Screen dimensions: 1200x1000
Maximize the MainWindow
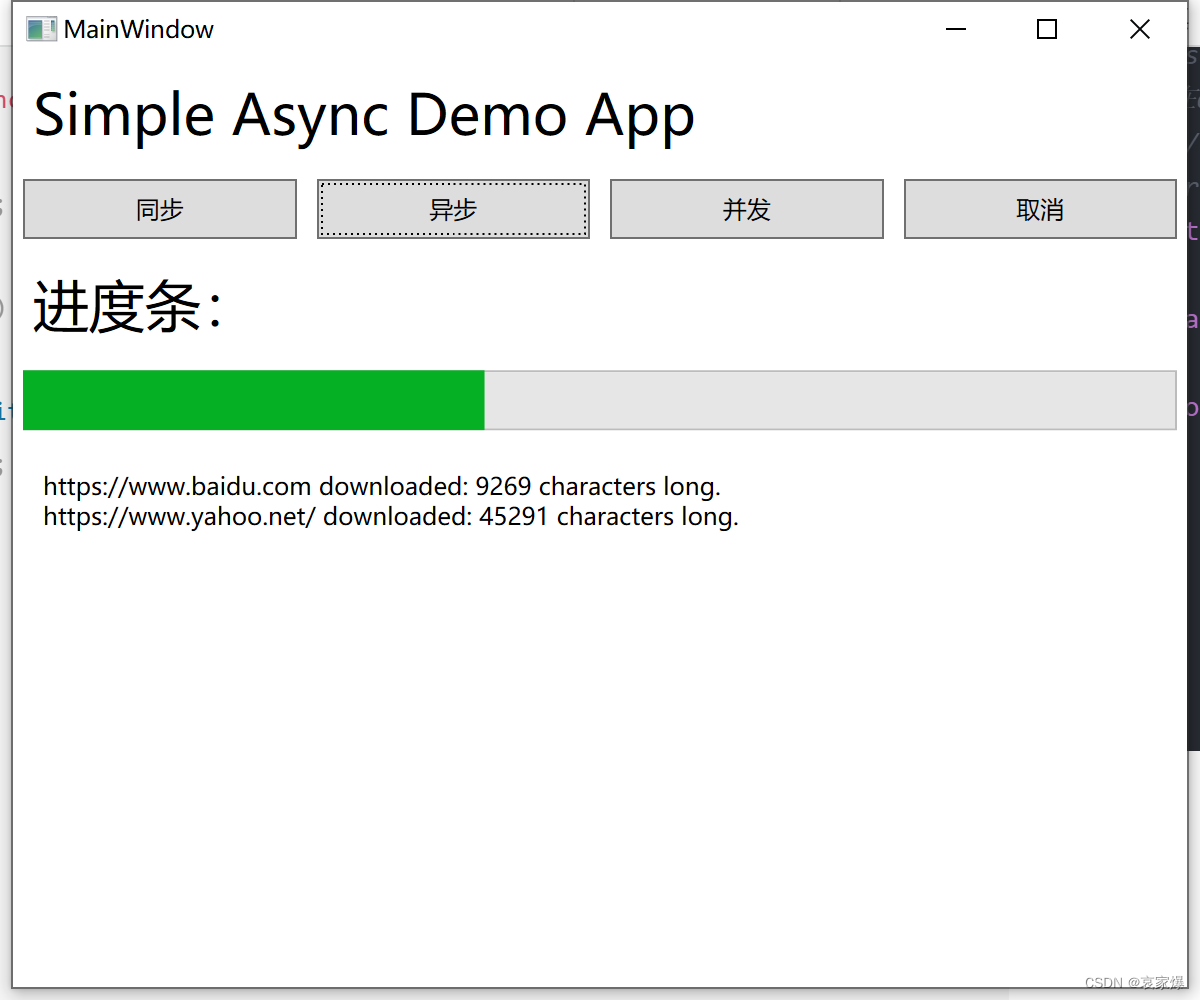click(1046, 29)
